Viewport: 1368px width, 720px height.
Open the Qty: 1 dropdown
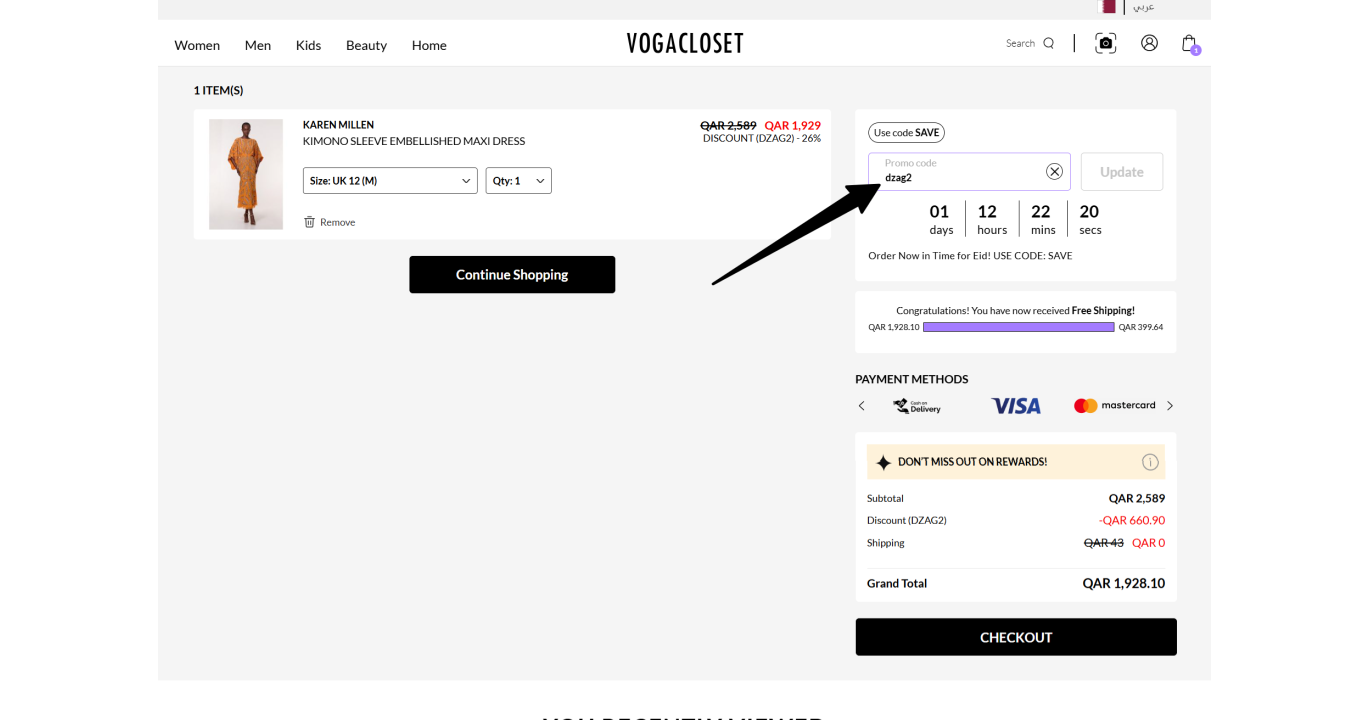point(519,181)
